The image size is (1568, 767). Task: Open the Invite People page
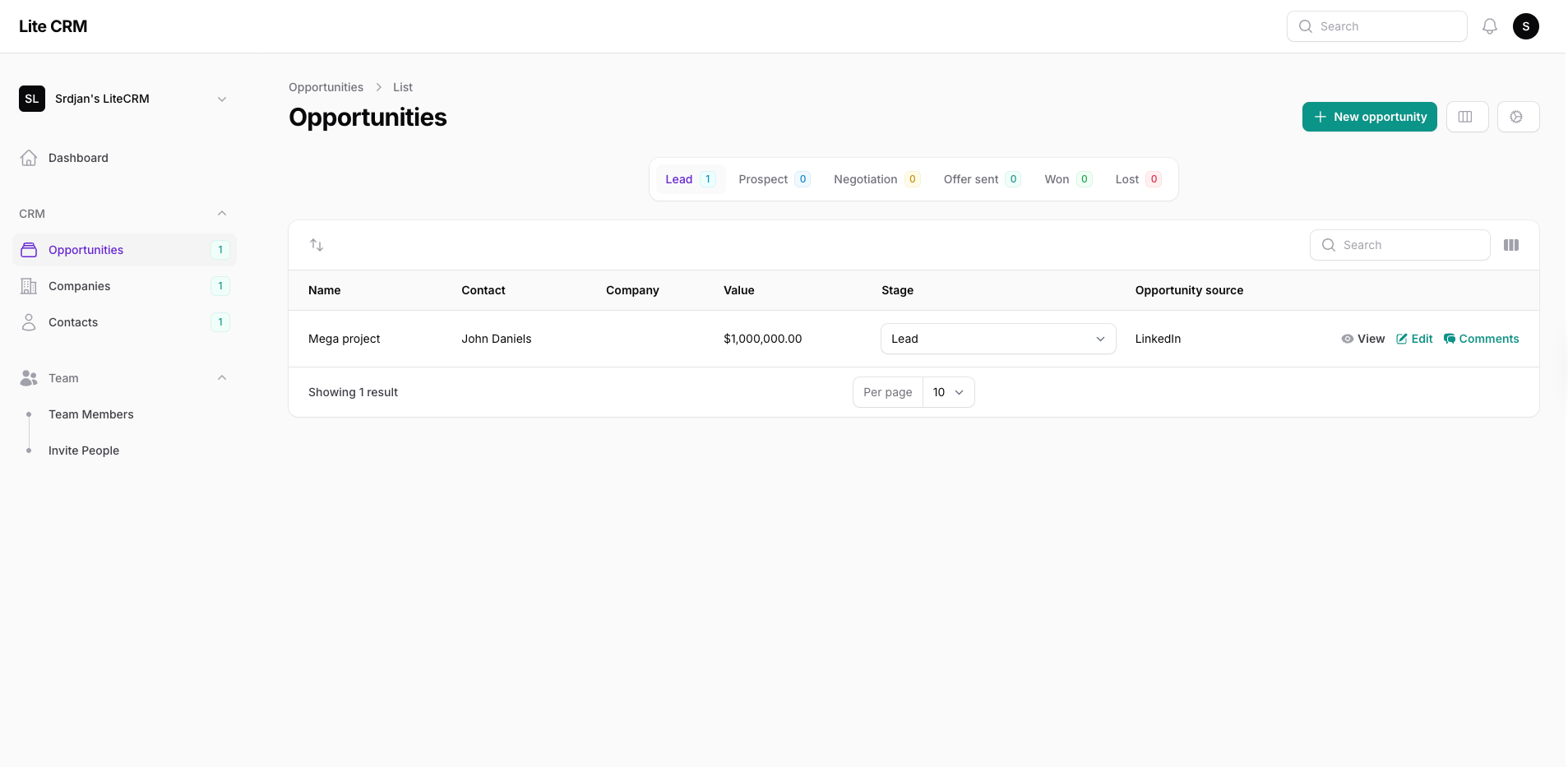coord(83,450)
